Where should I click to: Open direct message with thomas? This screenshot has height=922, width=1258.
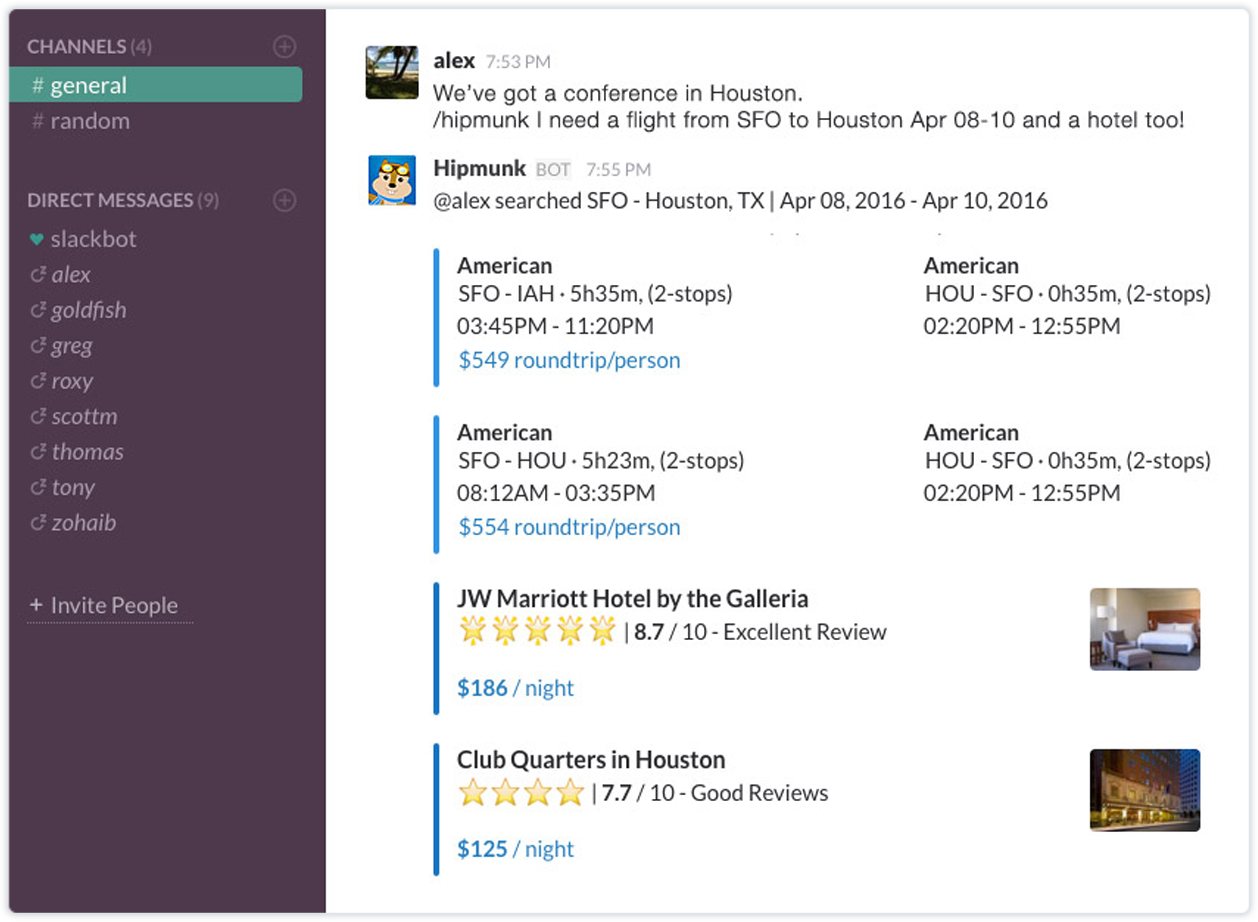(88, 452)
